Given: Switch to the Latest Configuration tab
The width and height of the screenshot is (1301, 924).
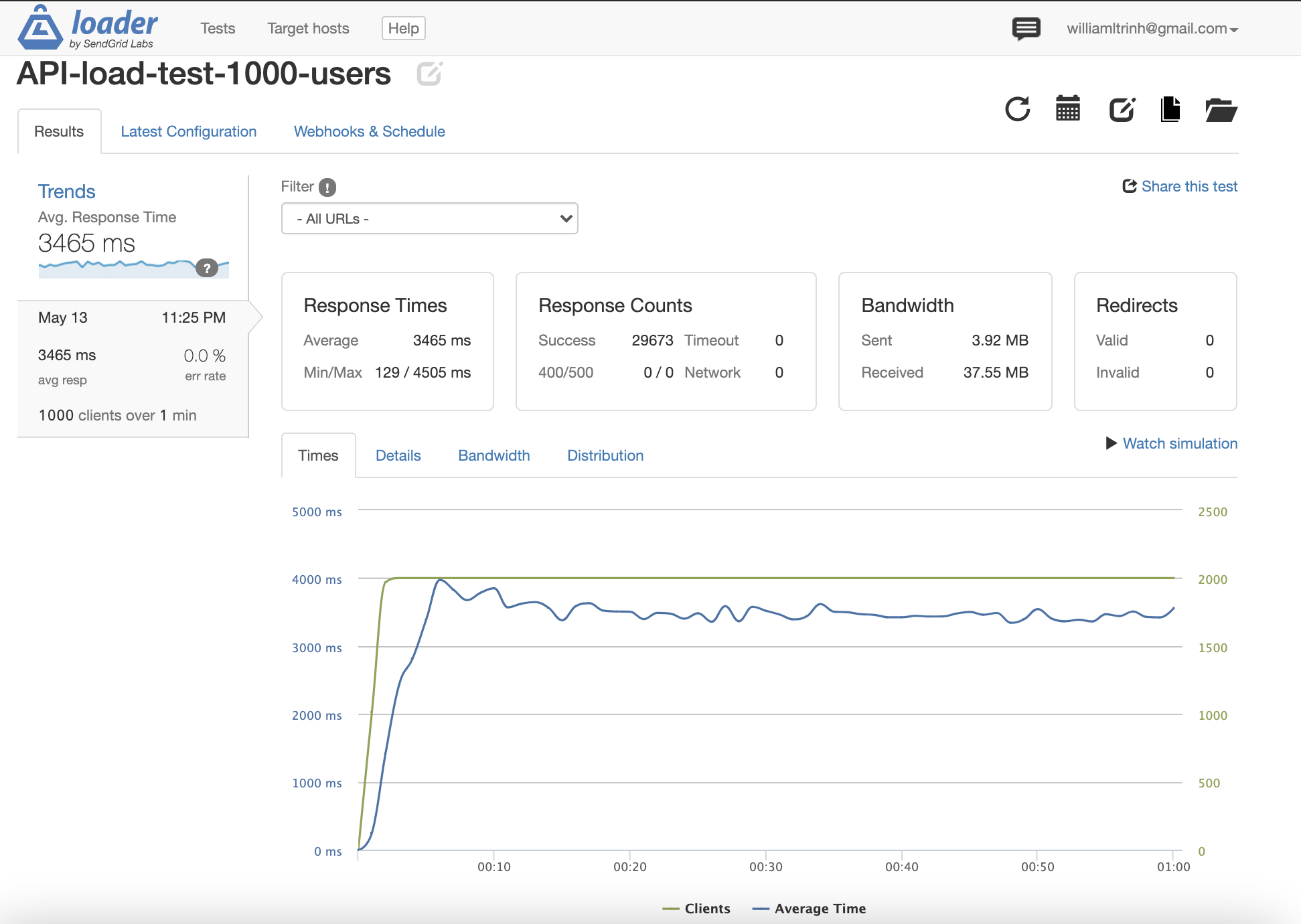Looking at the screenshot, I should pos(188,132).
